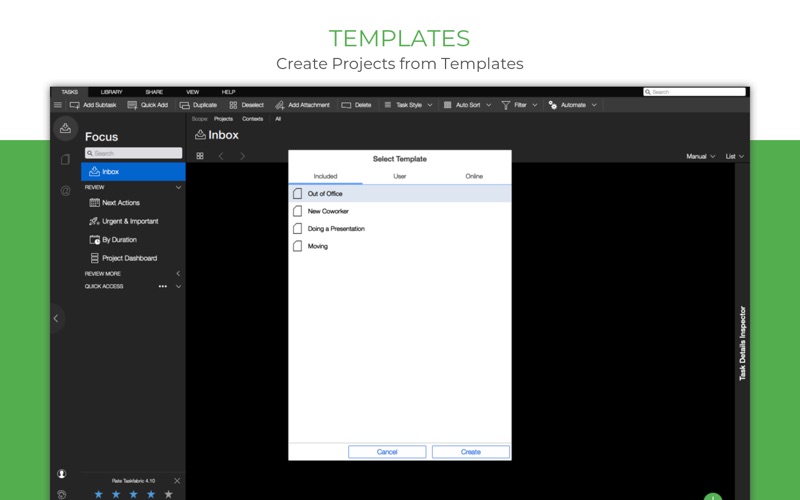800x500 pixels.
Task: Click the grid view icon below Inbox
Action: 200,156
